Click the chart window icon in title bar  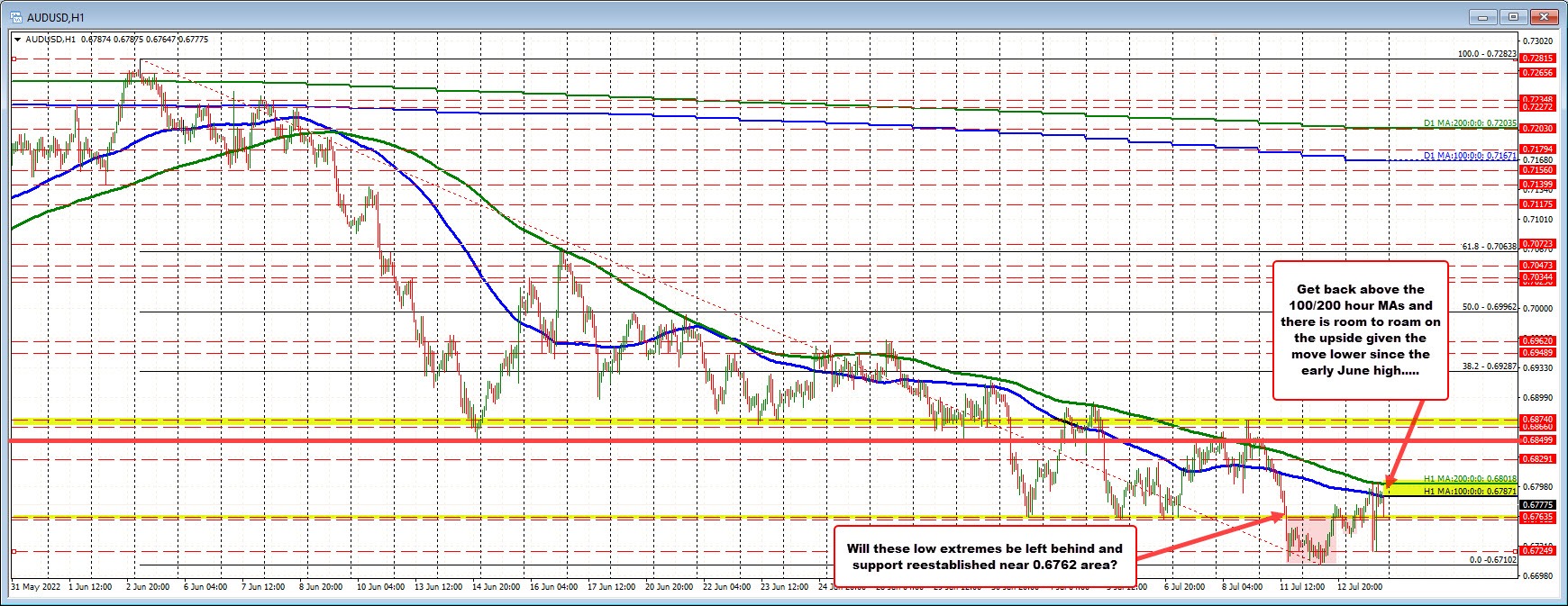[15, 16]
